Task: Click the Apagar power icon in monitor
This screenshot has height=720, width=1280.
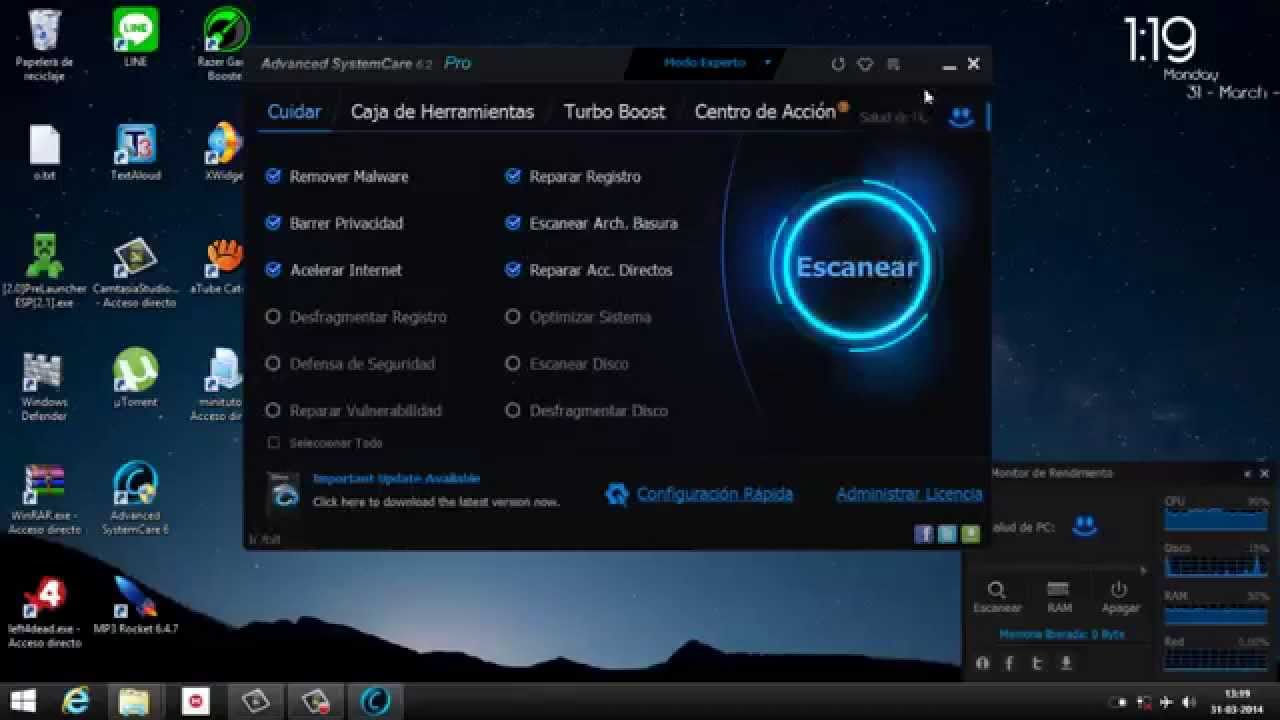Action: click(x=1119, y=589)
